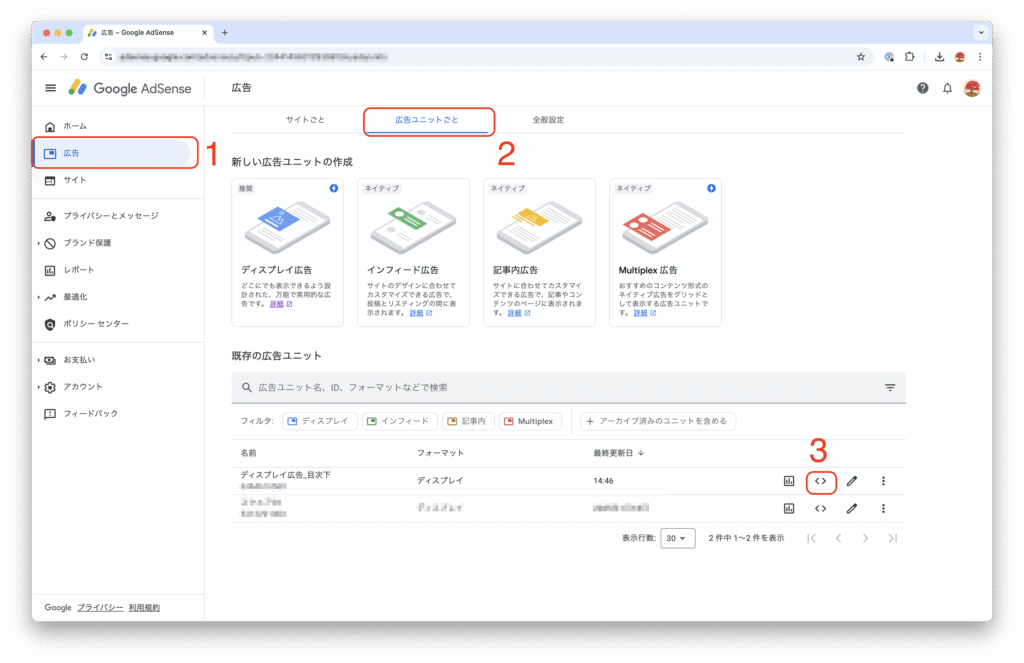The image size is (1024, 663).
Task: Reload the page in Chrome
Action: click(x=84, y=57)
